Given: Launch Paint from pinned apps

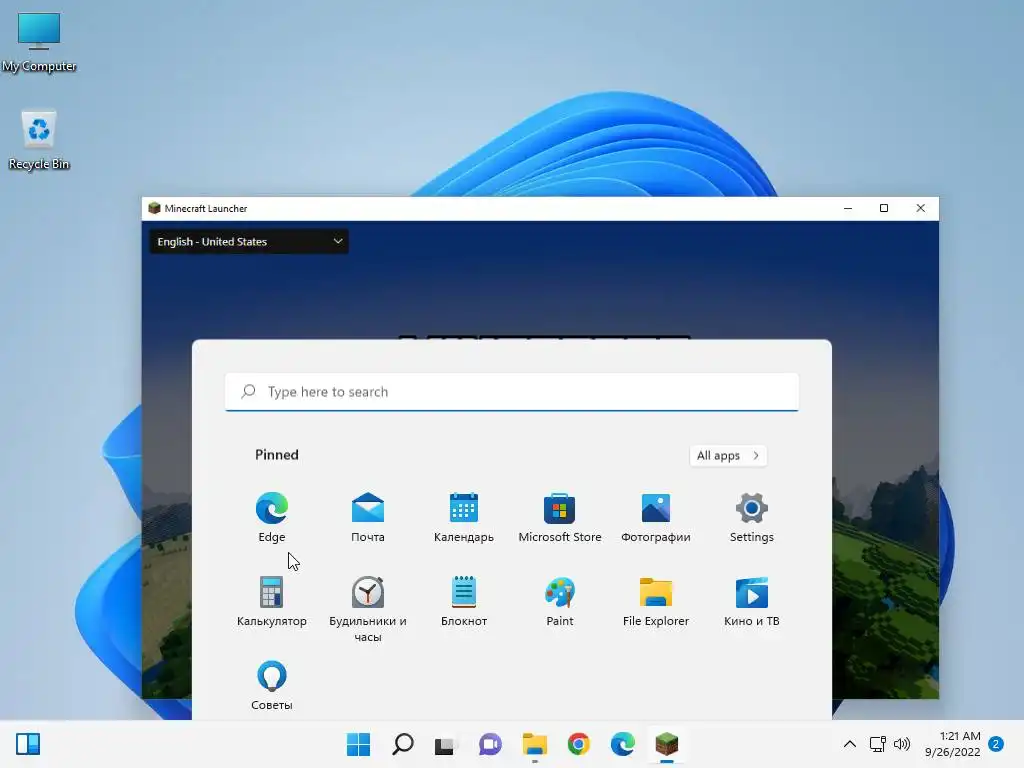Looking at the screenshot, I should pyautogui.click(x=560, y=601).
